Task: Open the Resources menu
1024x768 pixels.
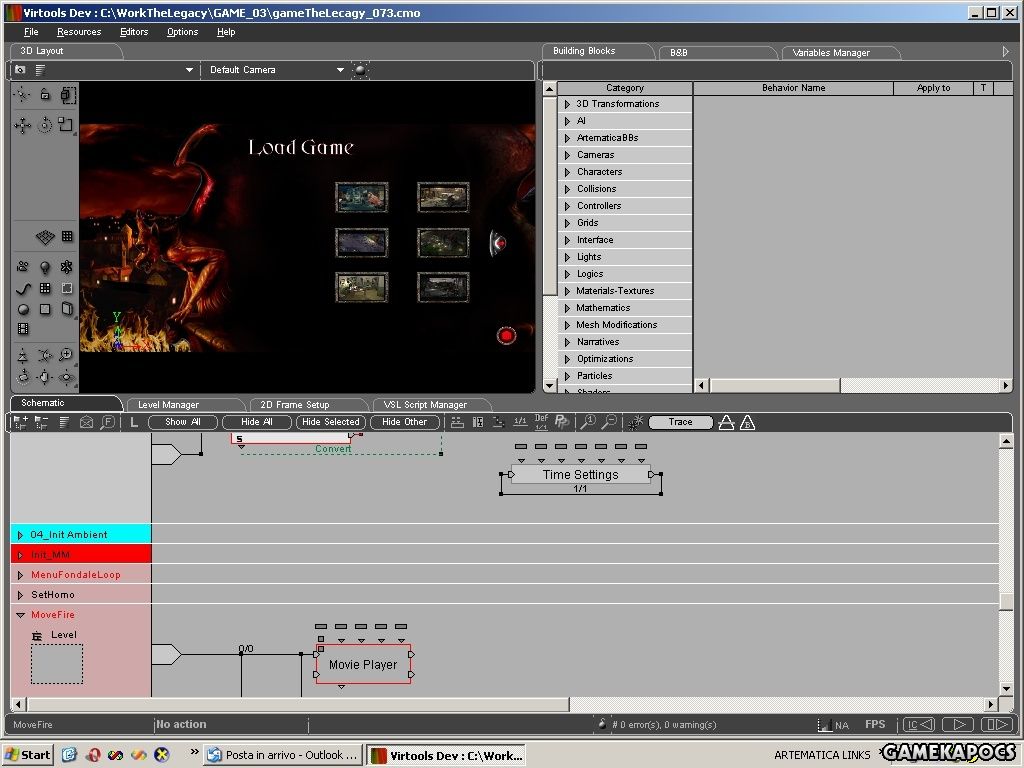Action: pos(79,32)
